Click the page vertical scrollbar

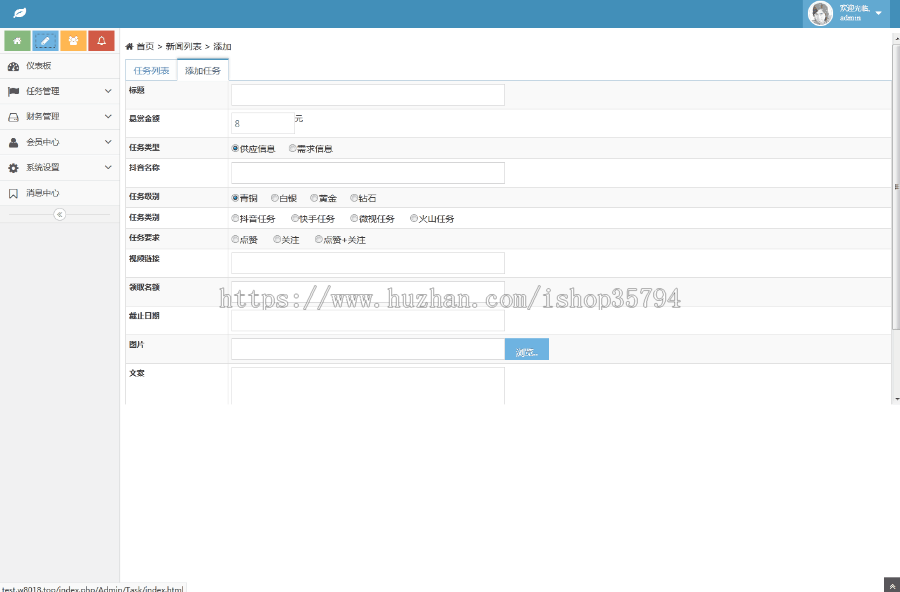pos(896,187)
